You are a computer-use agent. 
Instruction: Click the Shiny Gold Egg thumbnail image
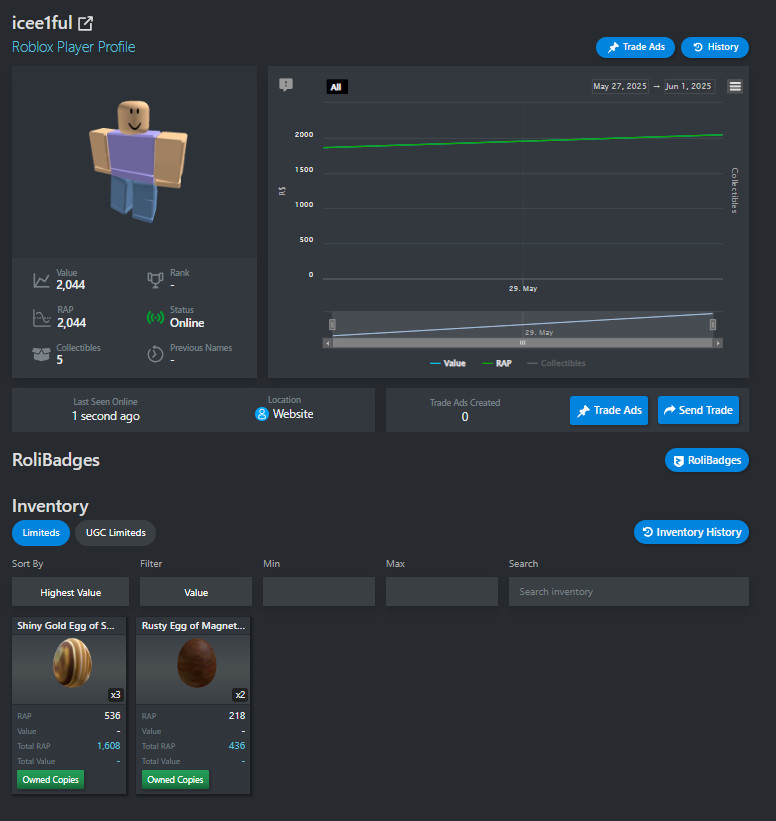tap(72, 663)
